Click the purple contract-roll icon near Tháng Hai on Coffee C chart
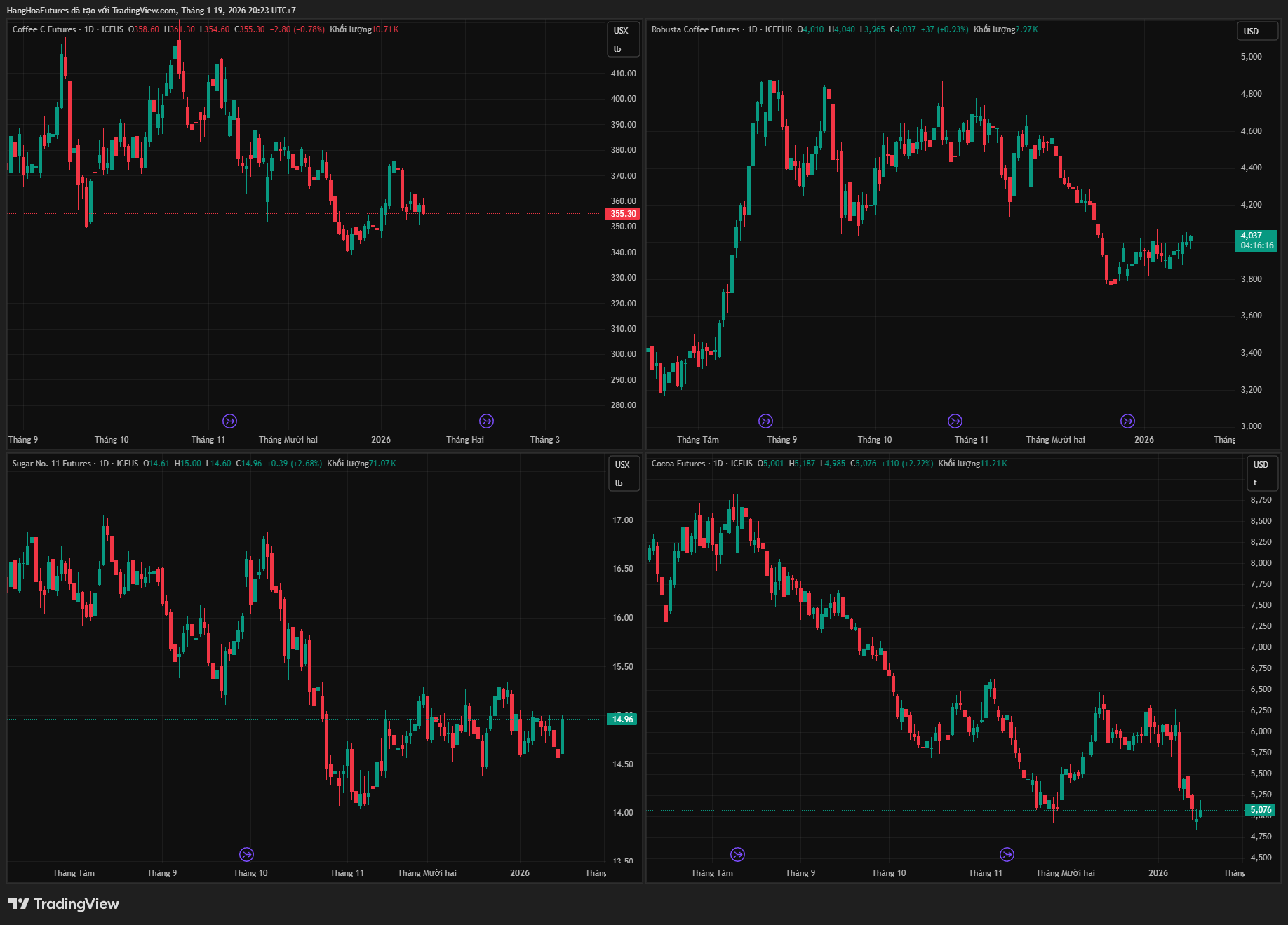 486,421
